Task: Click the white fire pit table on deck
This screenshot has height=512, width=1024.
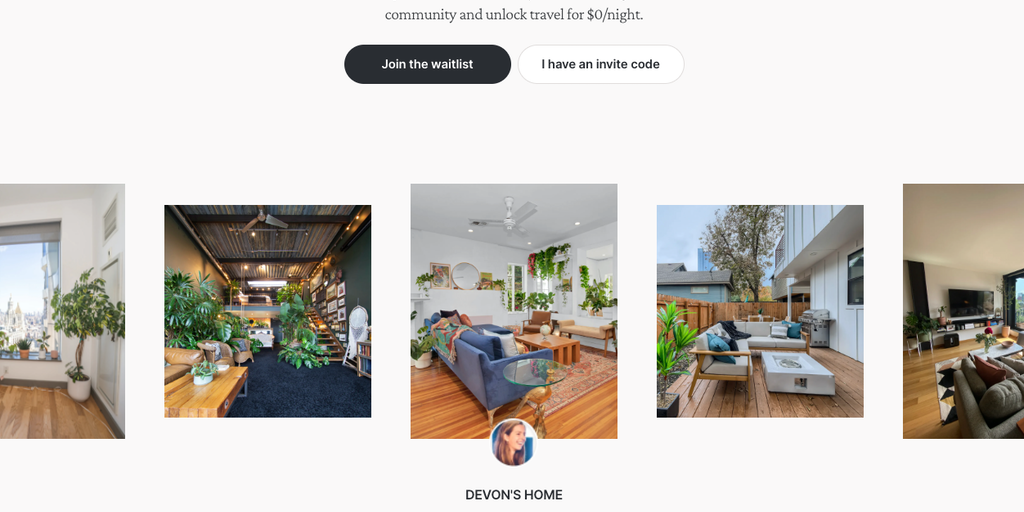Action: [x=798, y=373]
